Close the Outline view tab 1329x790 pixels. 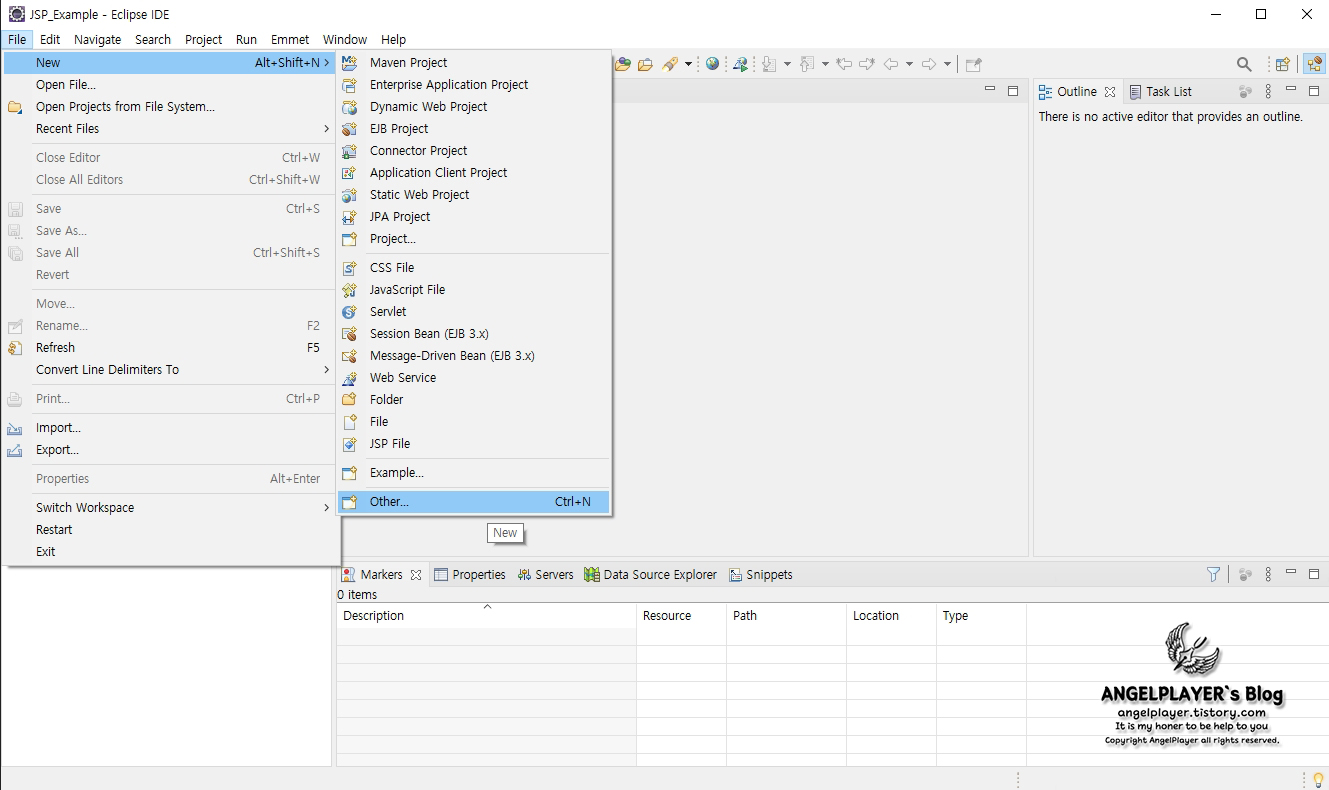[x=1110, y=92]
